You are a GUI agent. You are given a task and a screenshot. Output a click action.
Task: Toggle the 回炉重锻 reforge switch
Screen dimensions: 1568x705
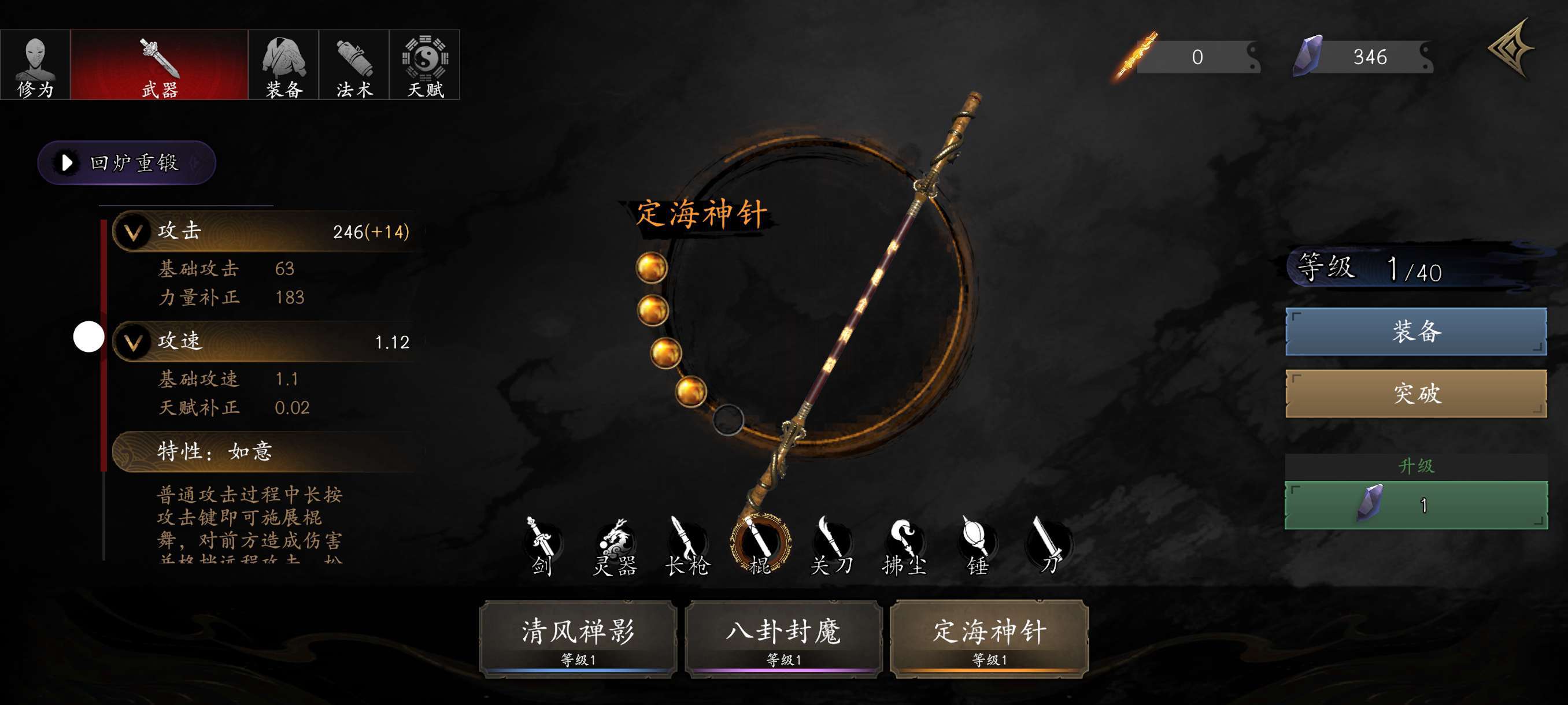pyautogui.click(x=127, y=162)
